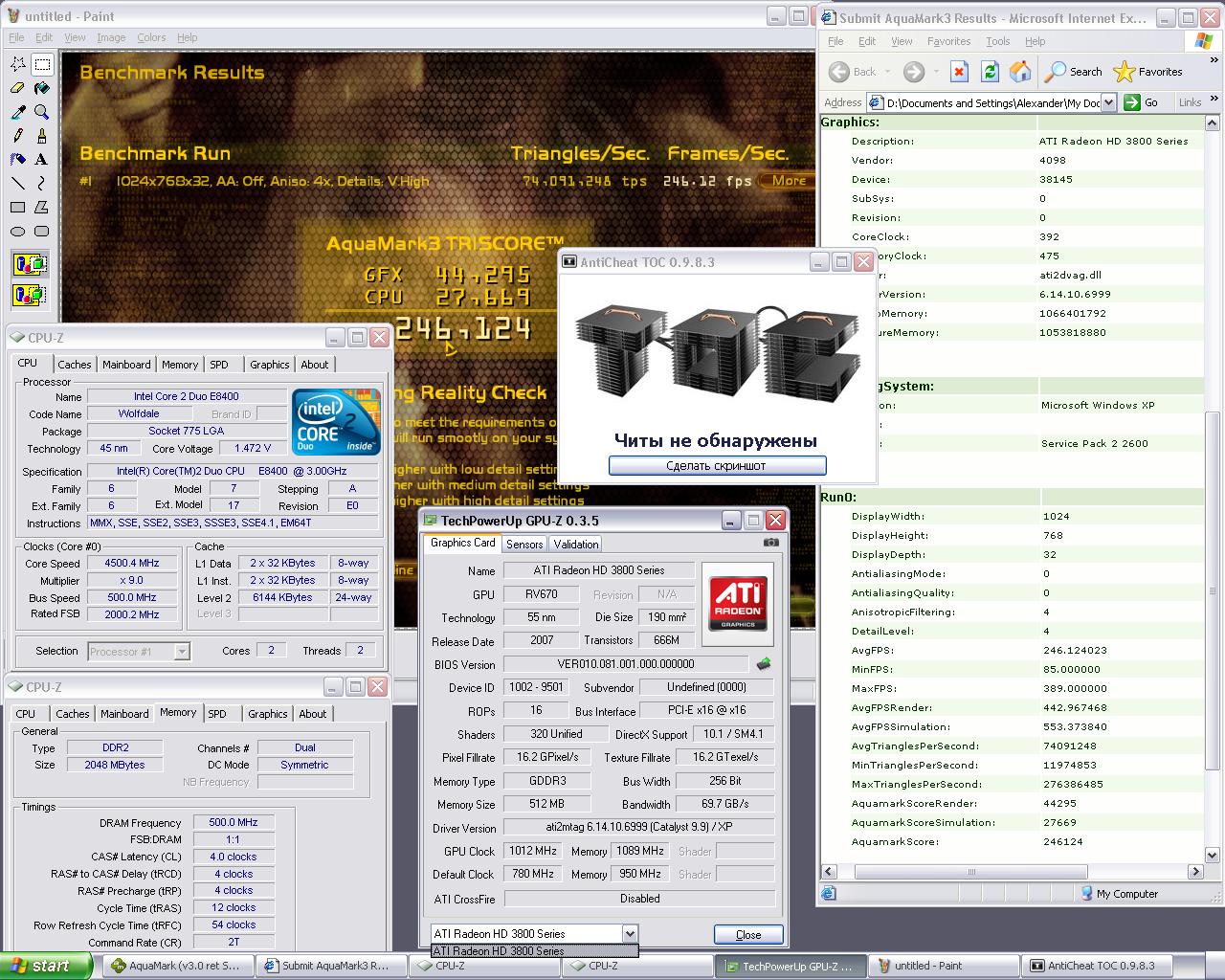Open the Tools menu in Internet Explorer
Viewport: 1225px width, 980px height.
coord(998,41)
